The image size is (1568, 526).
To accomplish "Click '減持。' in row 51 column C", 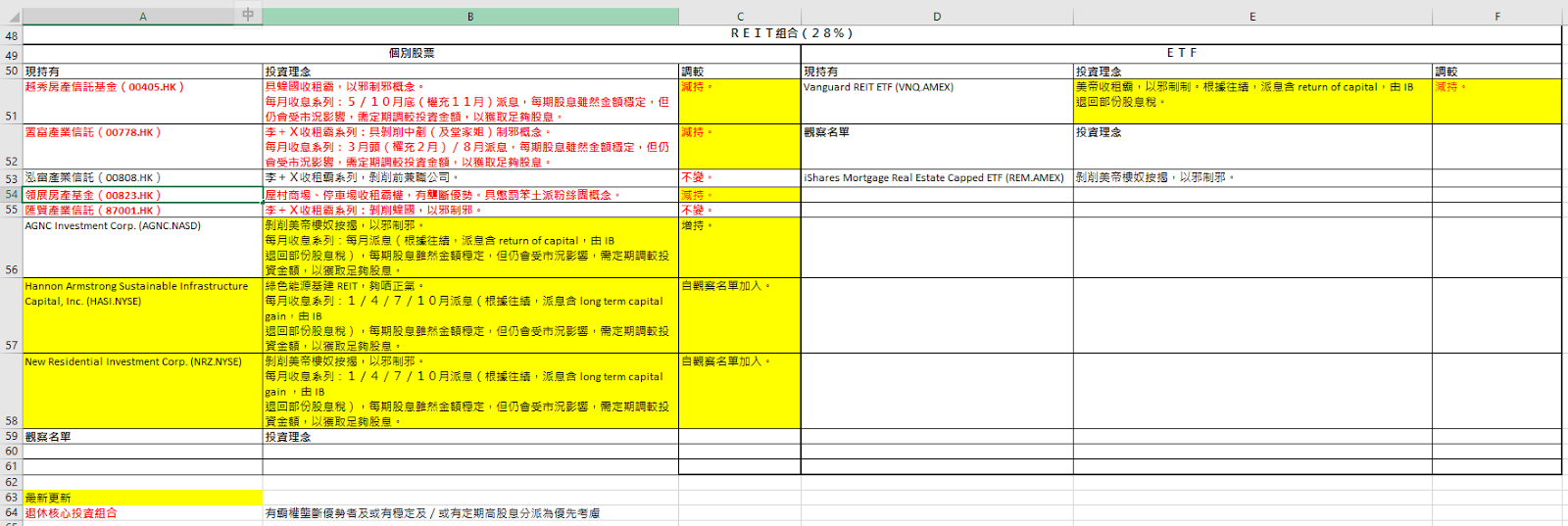I will 740,102.
